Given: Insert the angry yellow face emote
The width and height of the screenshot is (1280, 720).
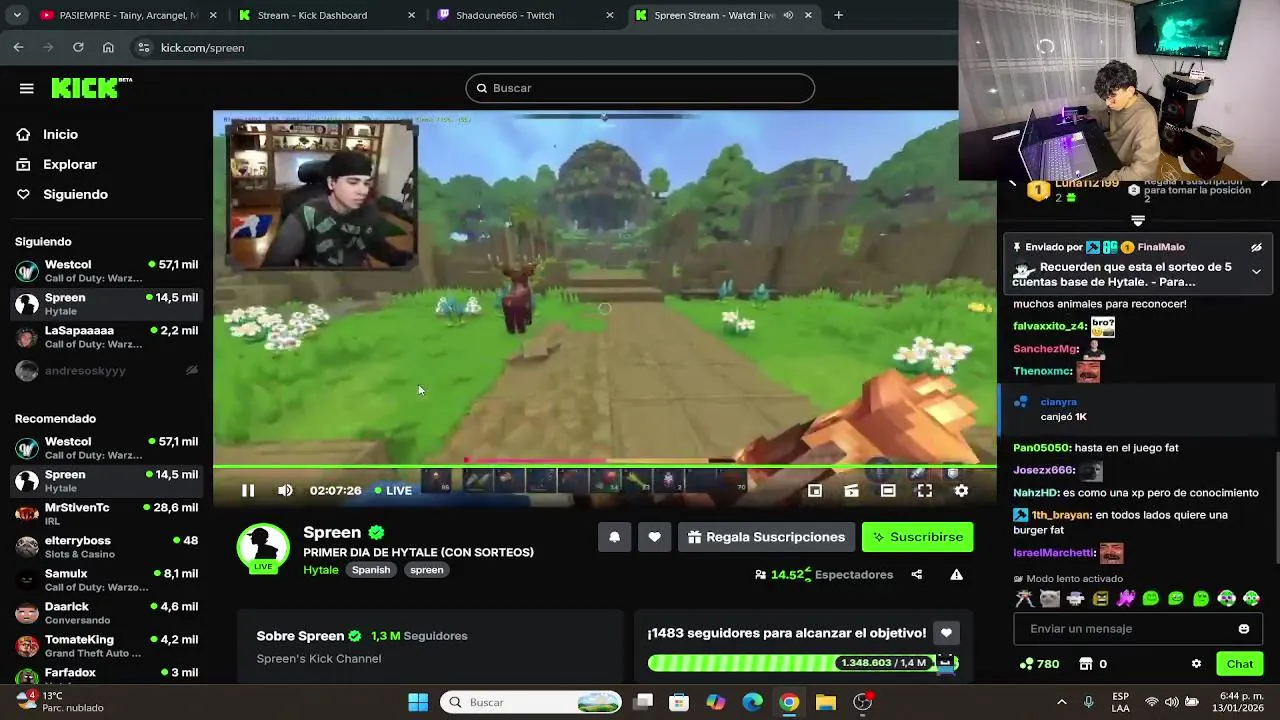Looking at the screenshot, I should 1100,599.
